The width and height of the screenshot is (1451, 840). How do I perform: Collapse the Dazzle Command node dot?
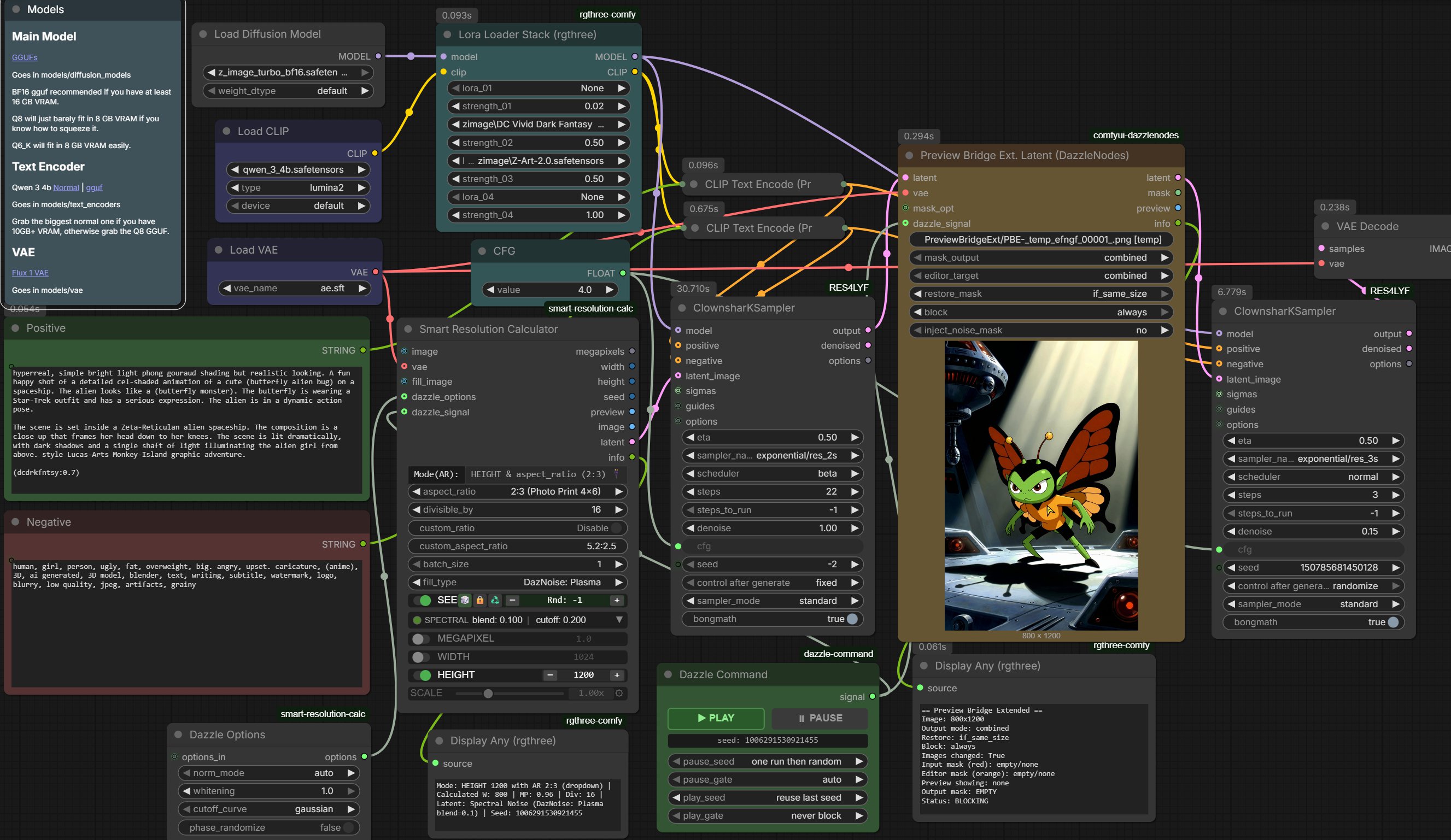pos(668,674)
